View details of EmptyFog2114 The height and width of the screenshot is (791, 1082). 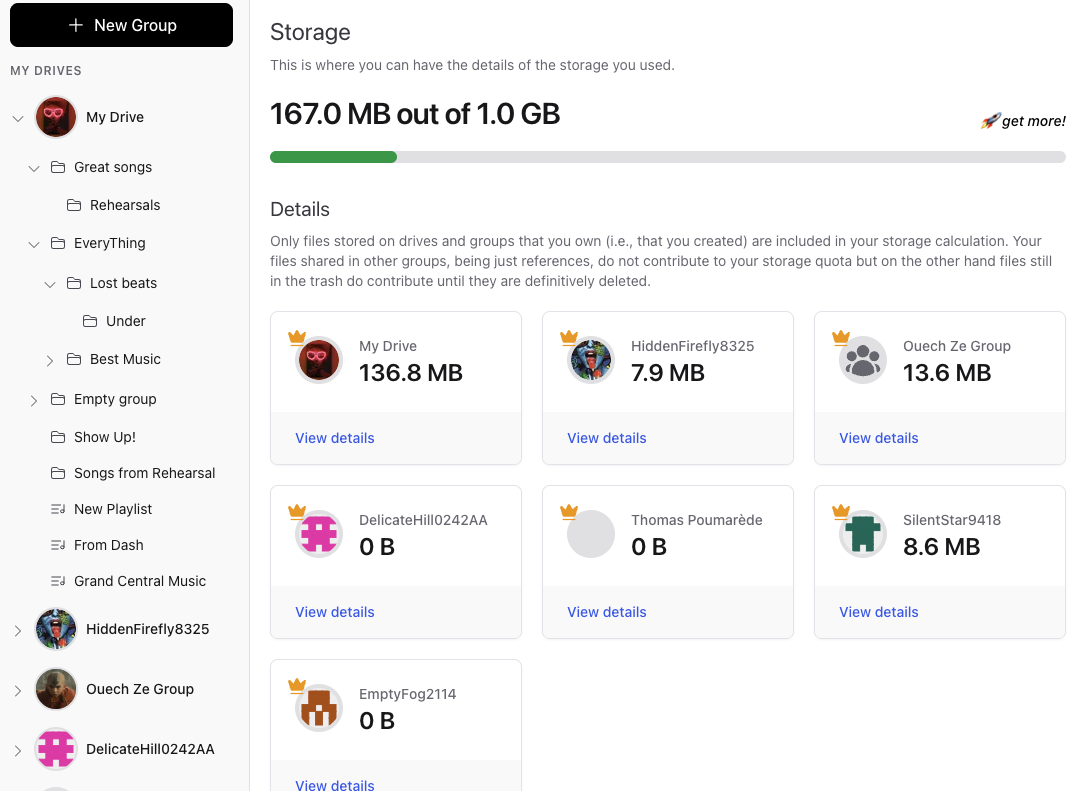point(334,785)
